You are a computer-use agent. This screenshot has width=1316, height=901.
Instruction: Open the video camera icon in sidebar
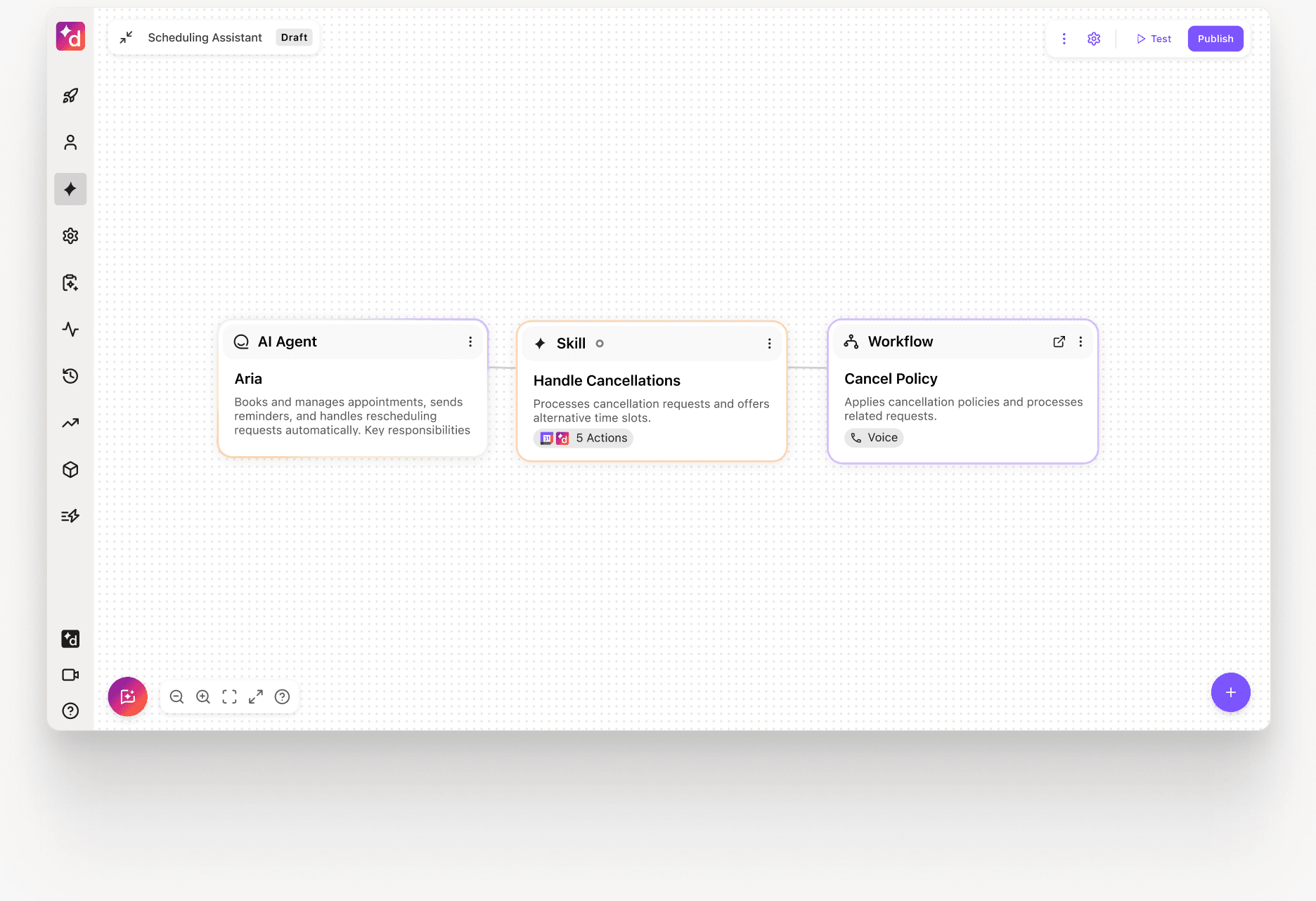[x=70, y=675]
